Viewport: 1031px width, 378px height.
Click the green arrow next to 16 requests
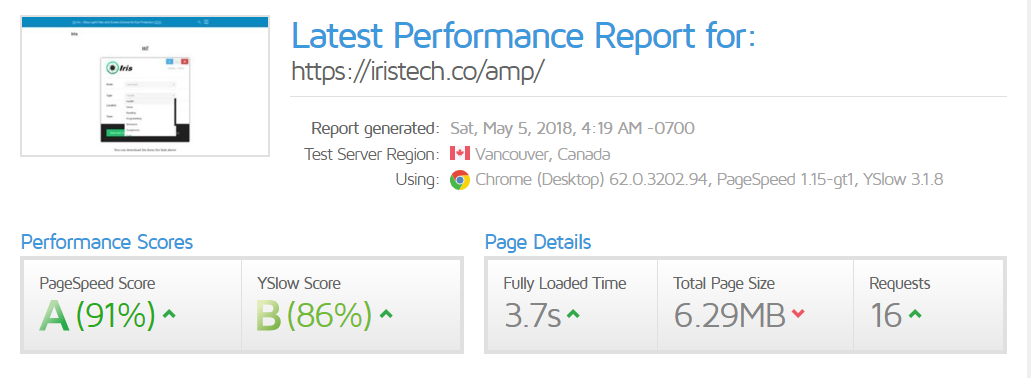click(915, 314)
